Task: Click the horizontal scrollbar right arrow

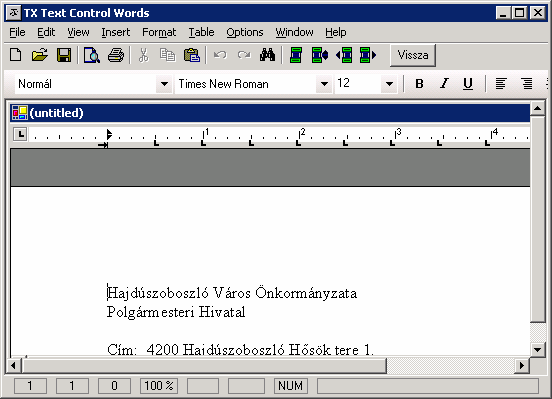Action: pos(522,366)
